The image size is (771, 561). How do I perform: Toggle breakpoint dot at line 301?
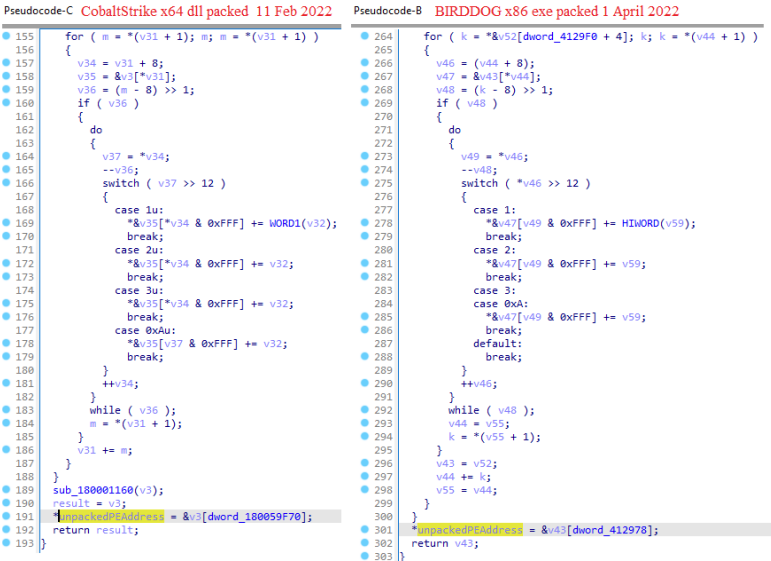(365, 530)
